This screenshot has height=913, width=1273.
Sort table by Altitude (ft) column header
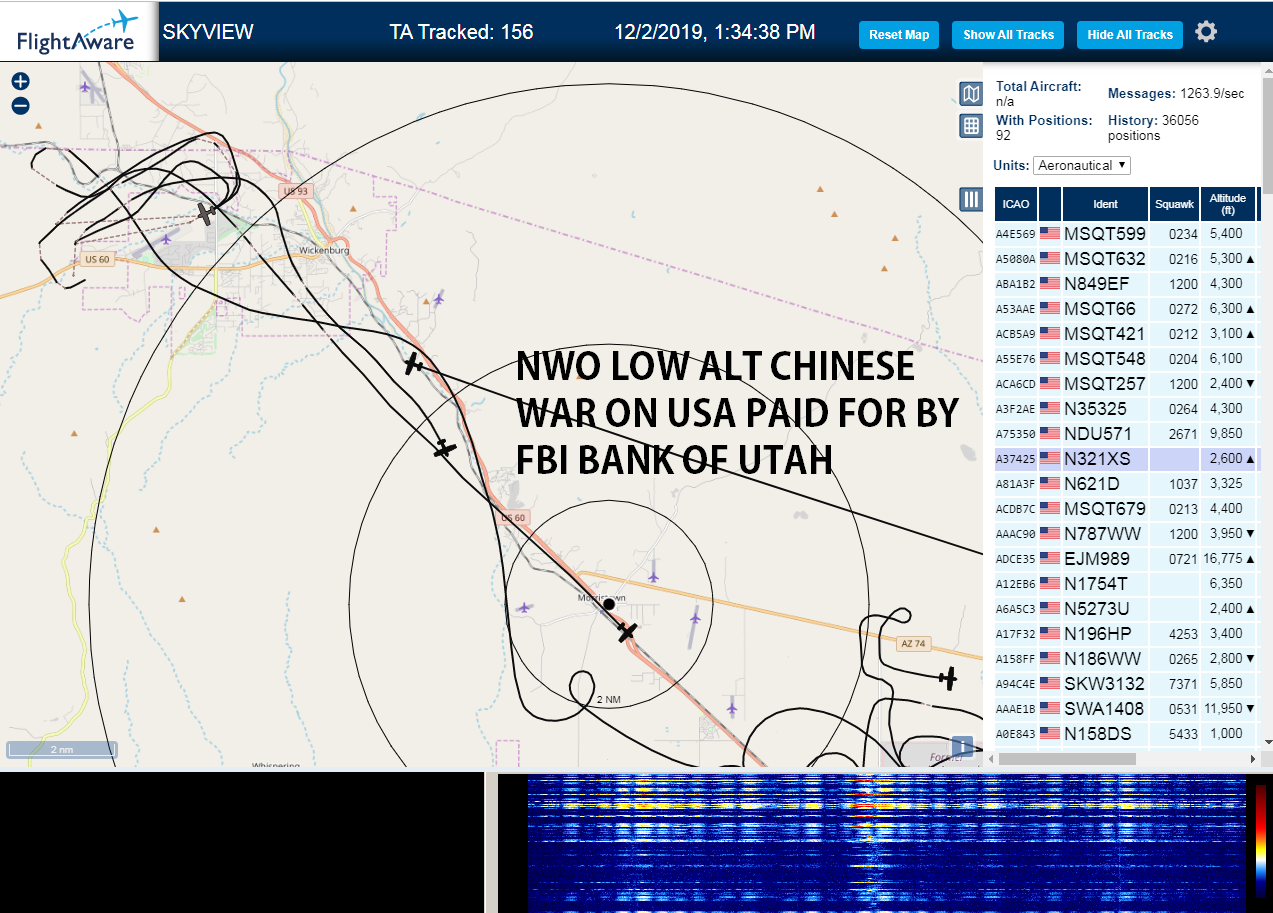(1227, 204)
